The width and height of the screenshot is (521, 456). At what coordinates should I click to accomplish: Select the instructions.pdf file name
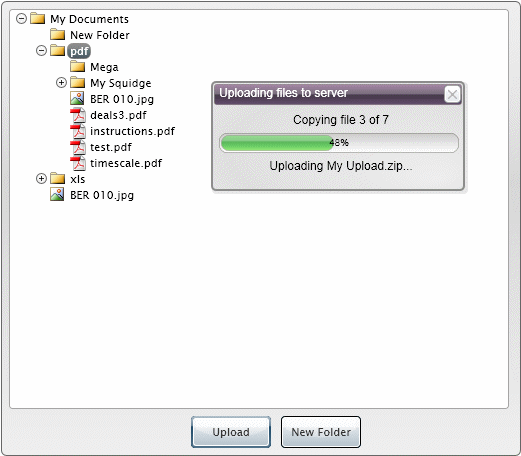click(132, 131)
